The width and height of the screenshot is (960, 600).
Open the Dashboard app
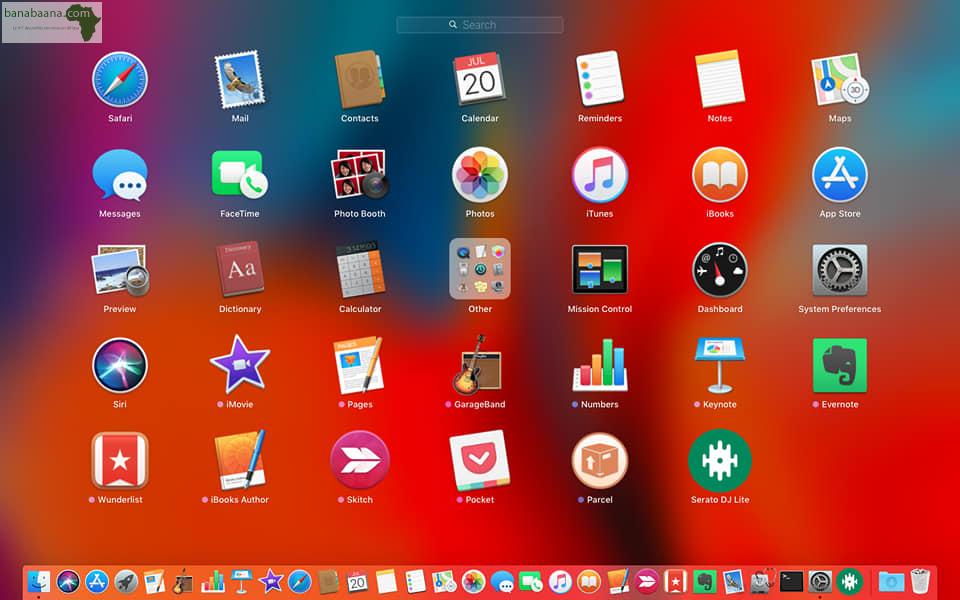pos(719,270)
